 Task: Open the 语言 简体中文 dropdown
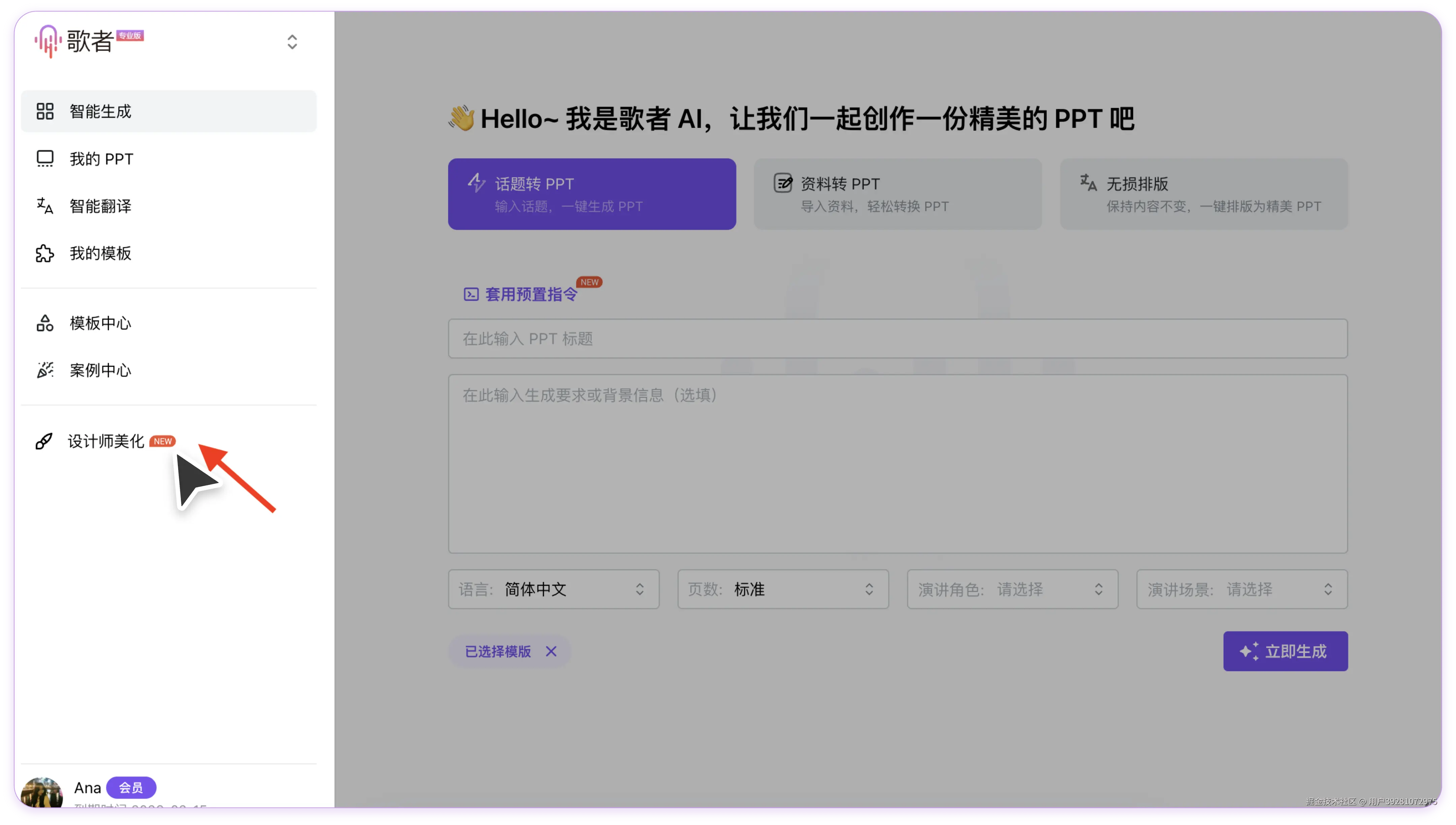[553, 589]
